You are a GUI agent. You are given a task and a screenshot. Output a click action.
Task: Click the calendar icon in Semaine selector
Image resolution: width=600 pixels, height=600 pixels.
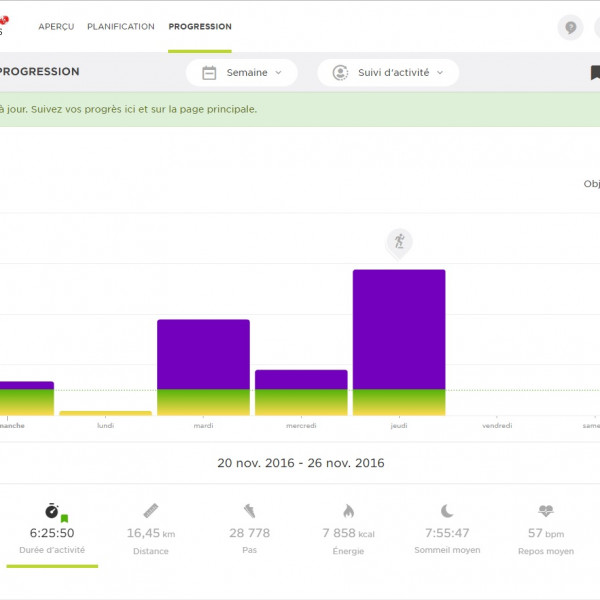210,72
